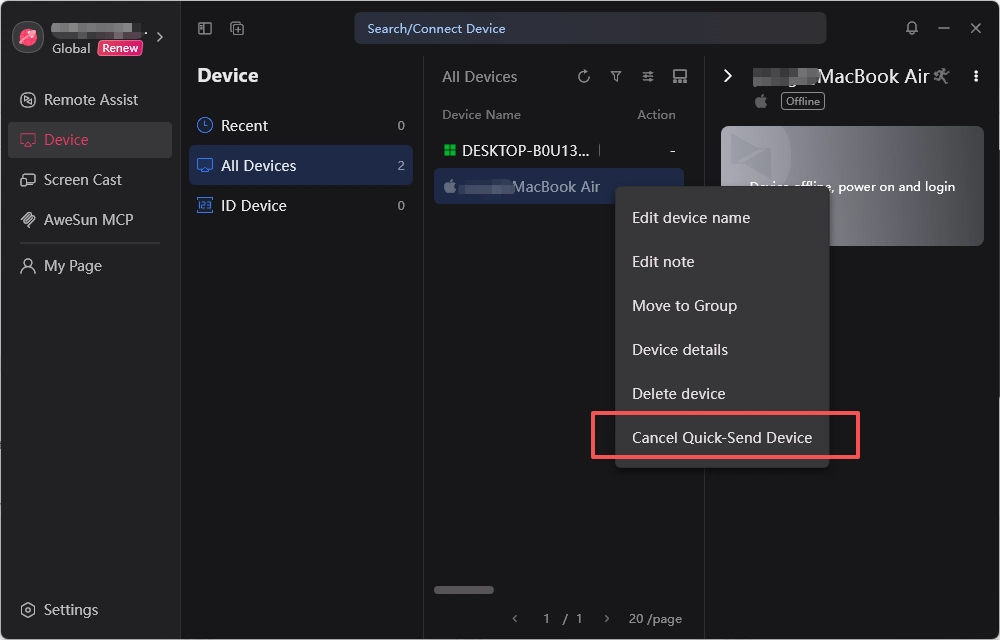The width and height of the screenshot is (1000, 640).
Task: Click the account avatar icon
Action: [27, 37]
